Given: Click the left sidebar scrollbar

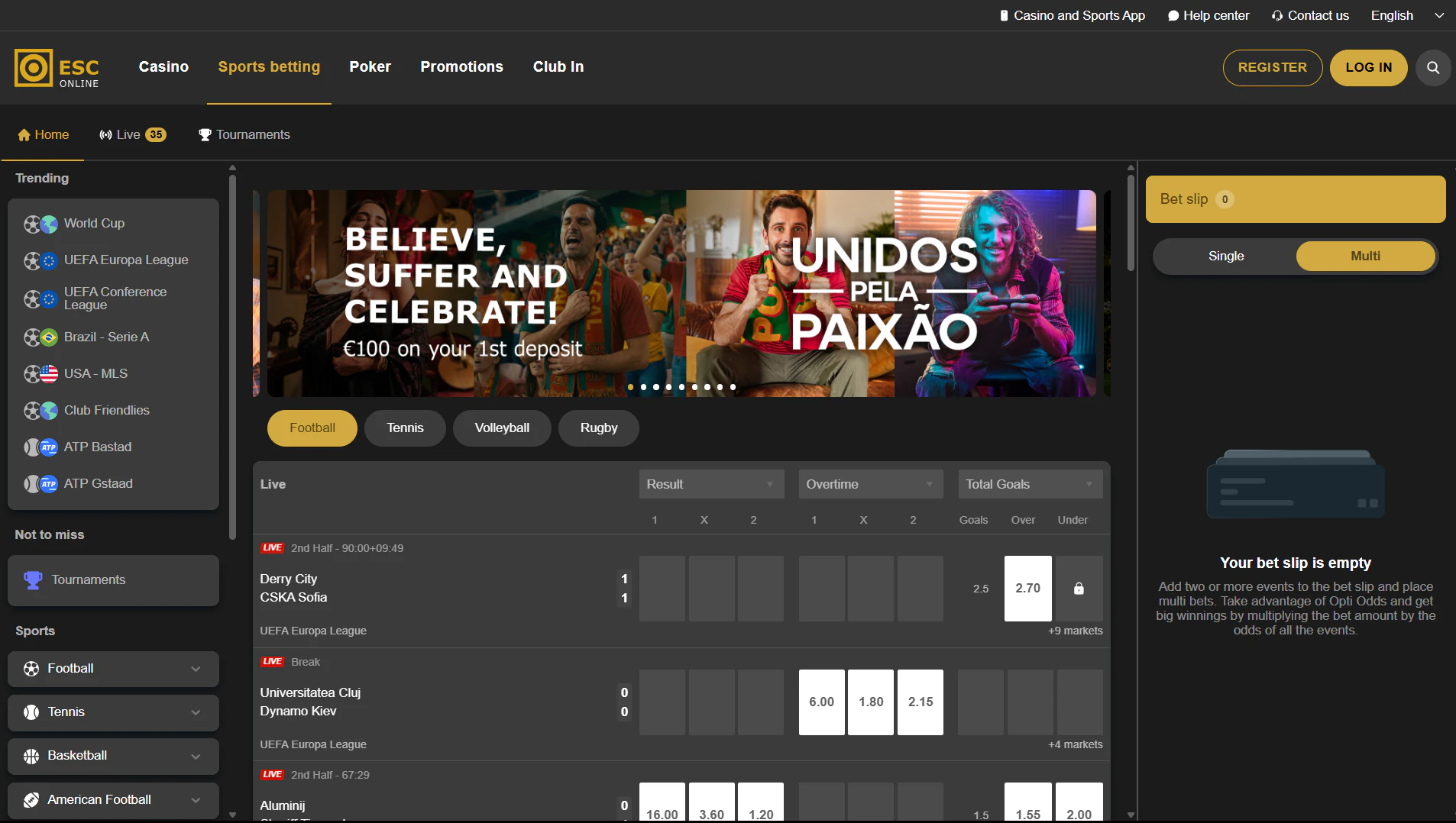Looking at the screenshot, I should pos(232,357).
